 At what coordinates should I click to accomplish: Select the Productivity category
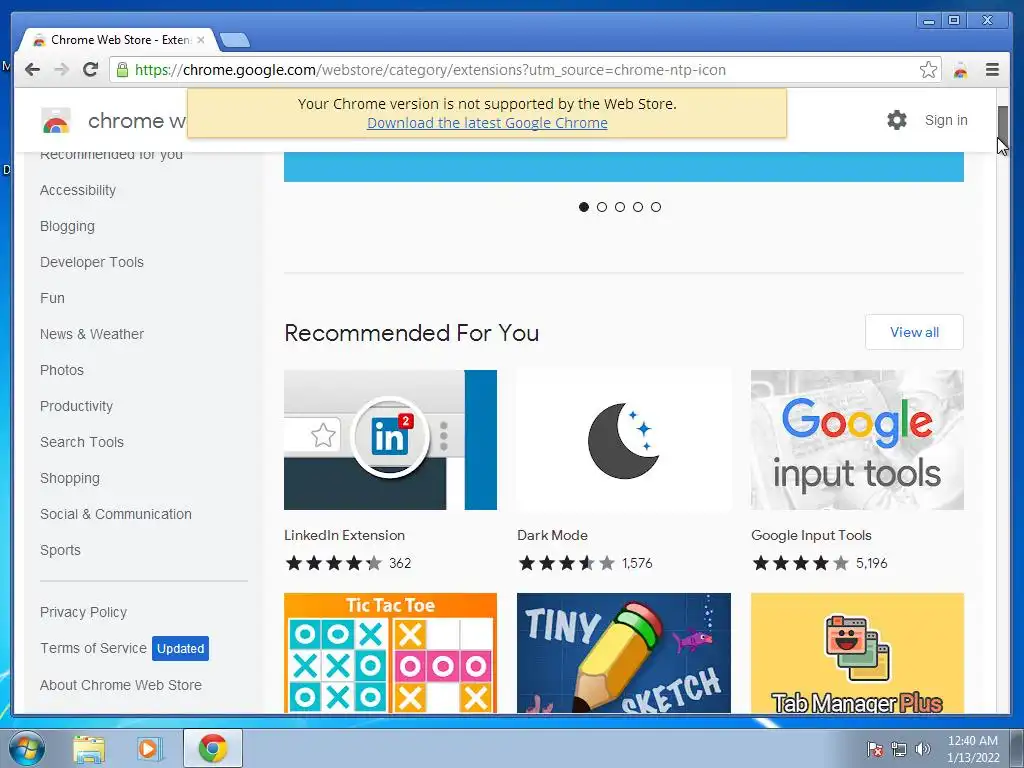[x=76, y=406]
